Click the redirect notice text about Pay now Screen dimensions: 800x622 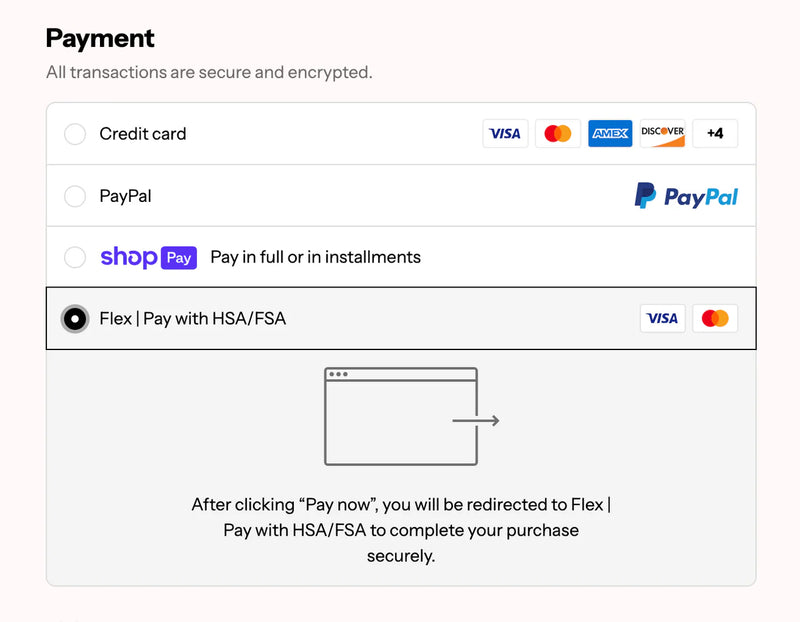[x=401, y=530]
